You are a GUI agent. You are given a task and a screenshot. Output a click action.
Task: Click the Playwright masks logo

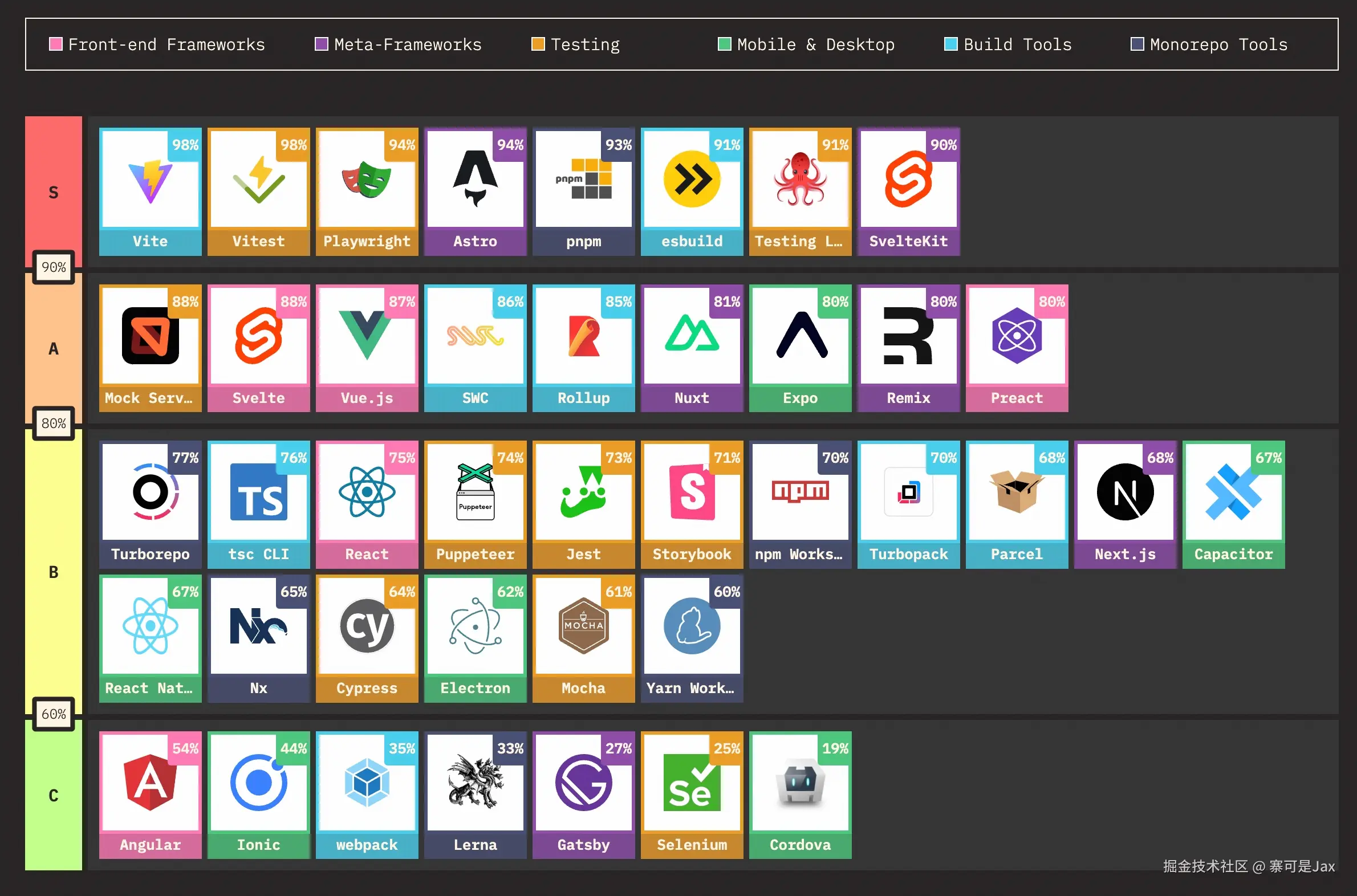pyautogui.click(x=367, y=180)
